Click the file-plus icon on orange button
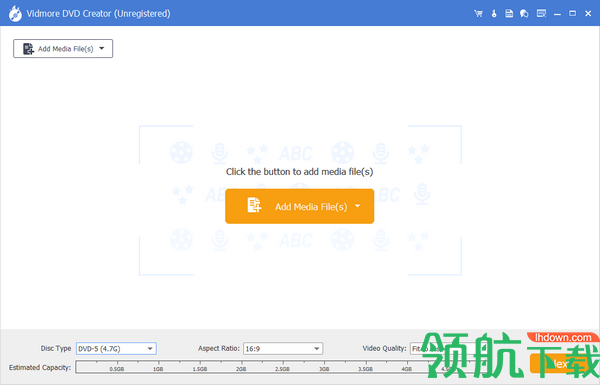Screen dimensions: 600x385 pyautogui.click(x=254, y=205)
